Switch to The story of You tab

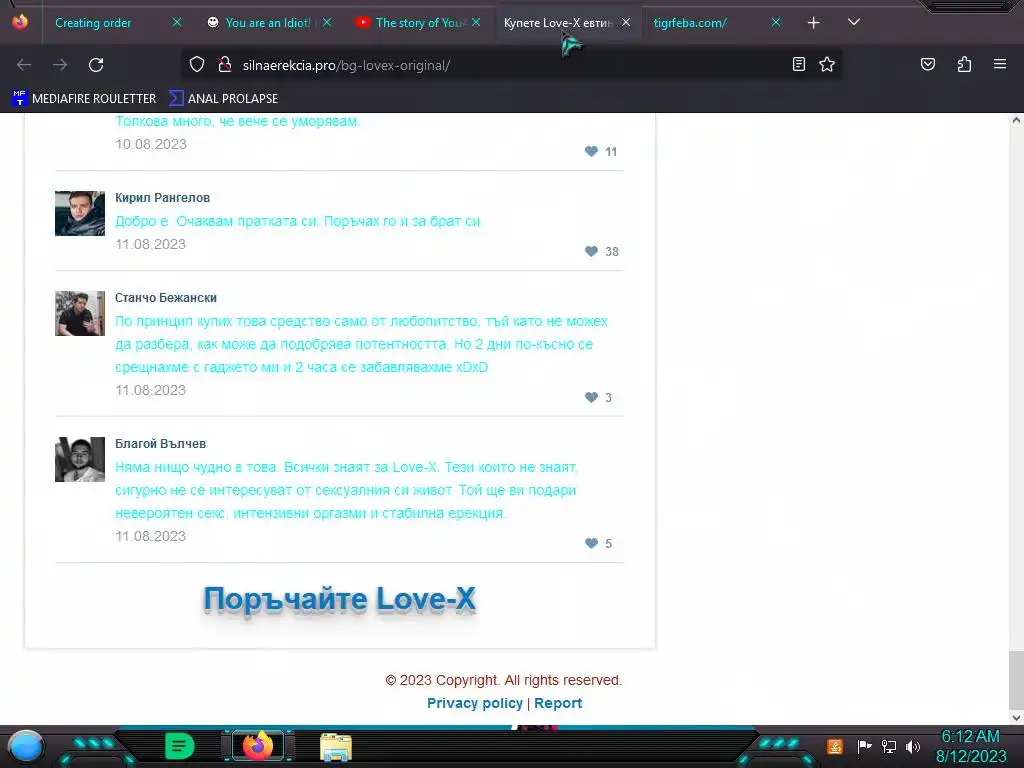pyautogui.click(x=413, y=23)
